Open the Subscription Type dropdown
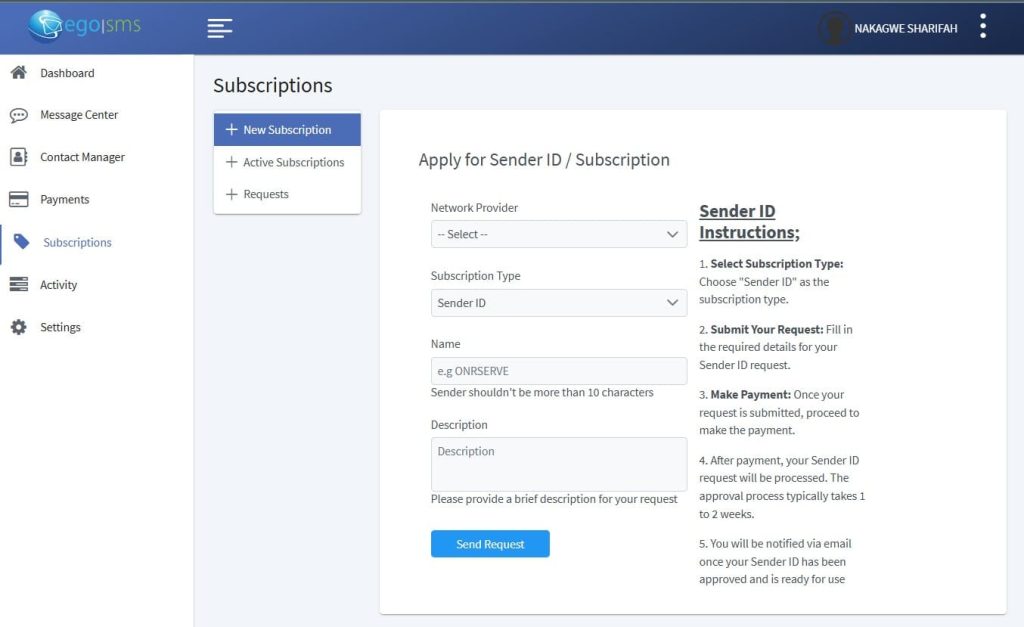Screen dimensions: 1024x627 (x=558, y=303)
